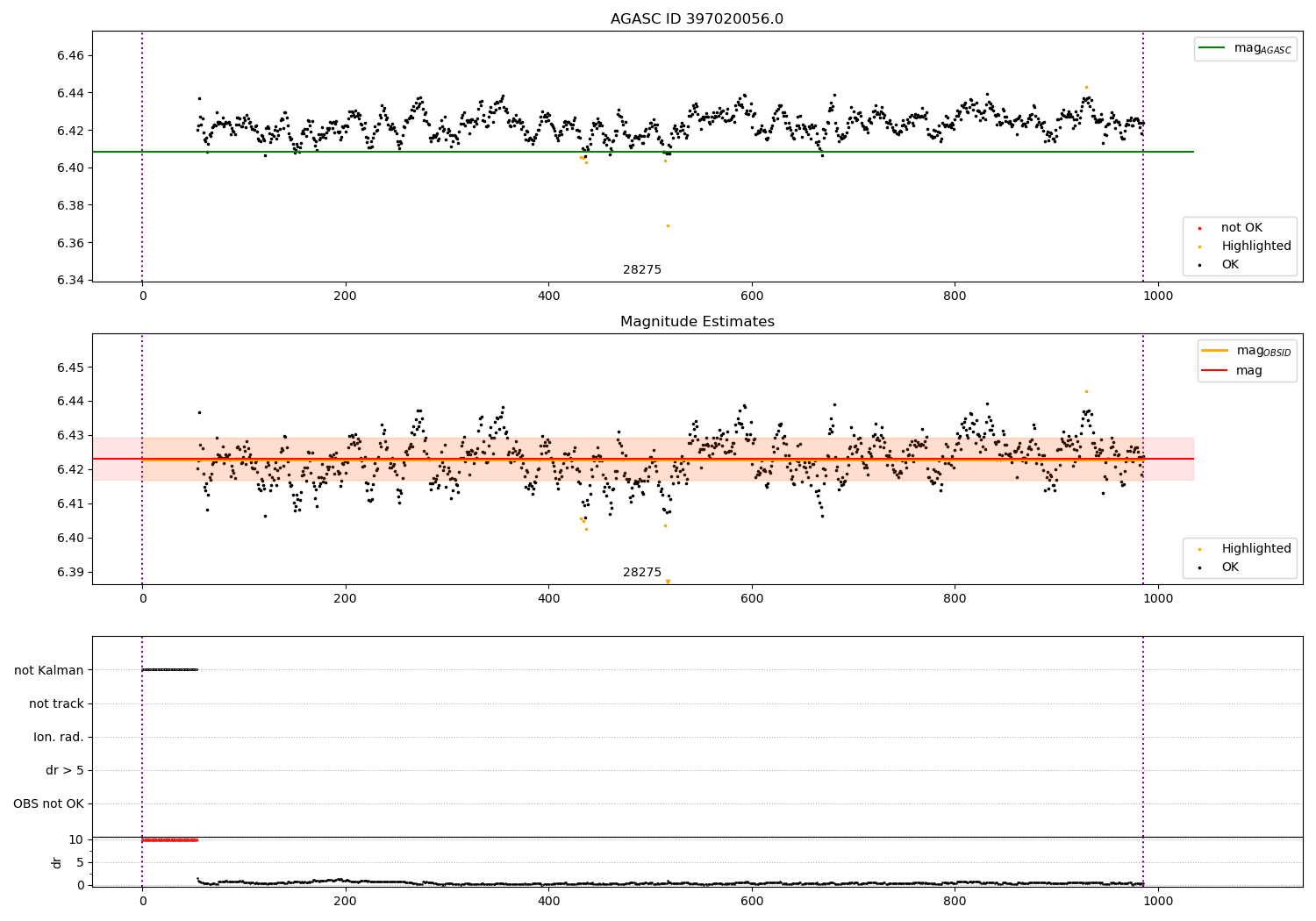Click the plot title 'AGASC ID 397020056.0'
This screenshot has width=1316, height=921.
tap(697, 19)
